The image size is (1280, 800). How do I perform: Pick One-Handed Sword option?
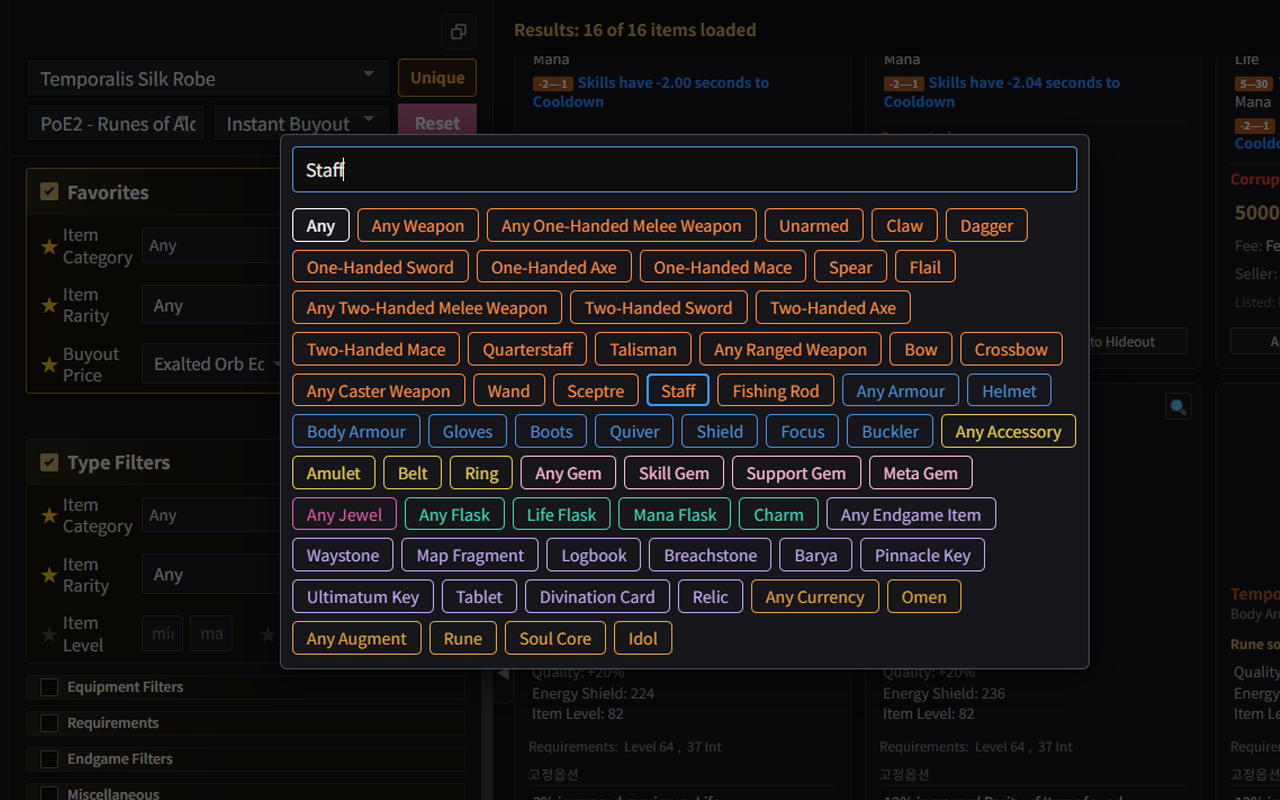coord(380,267)
